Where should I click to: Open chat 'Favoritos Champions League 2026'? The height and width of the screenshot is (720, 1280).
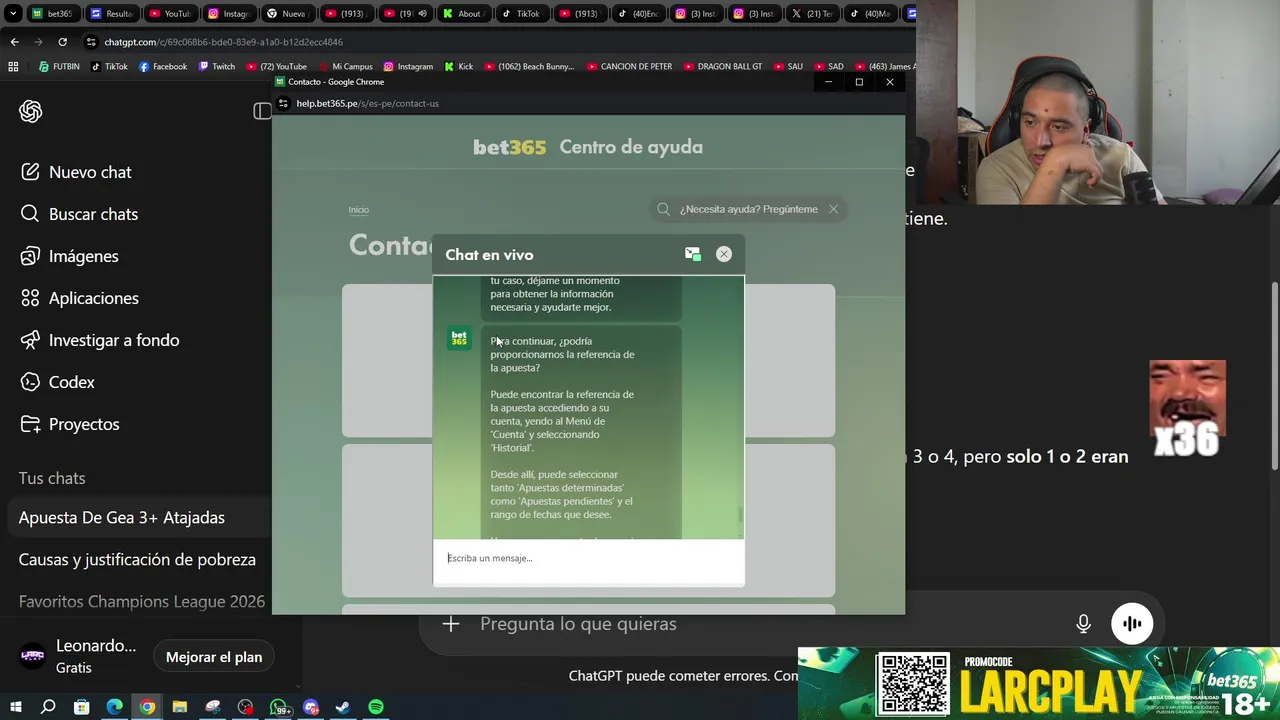141,601
